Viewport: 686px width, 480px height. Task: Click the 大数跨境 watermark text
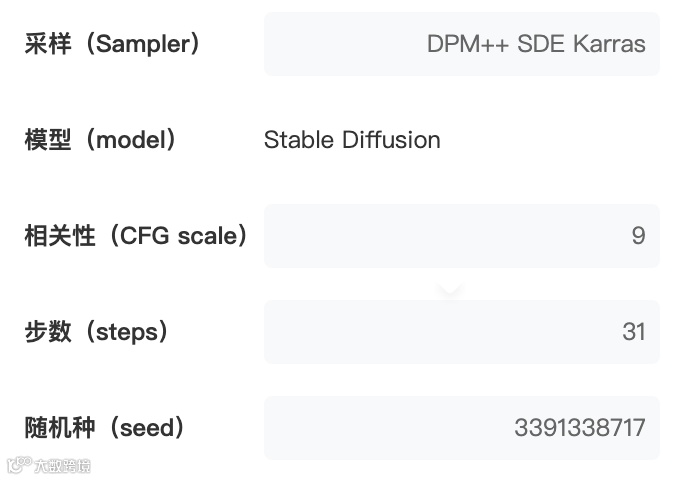[x=62, y=465]
